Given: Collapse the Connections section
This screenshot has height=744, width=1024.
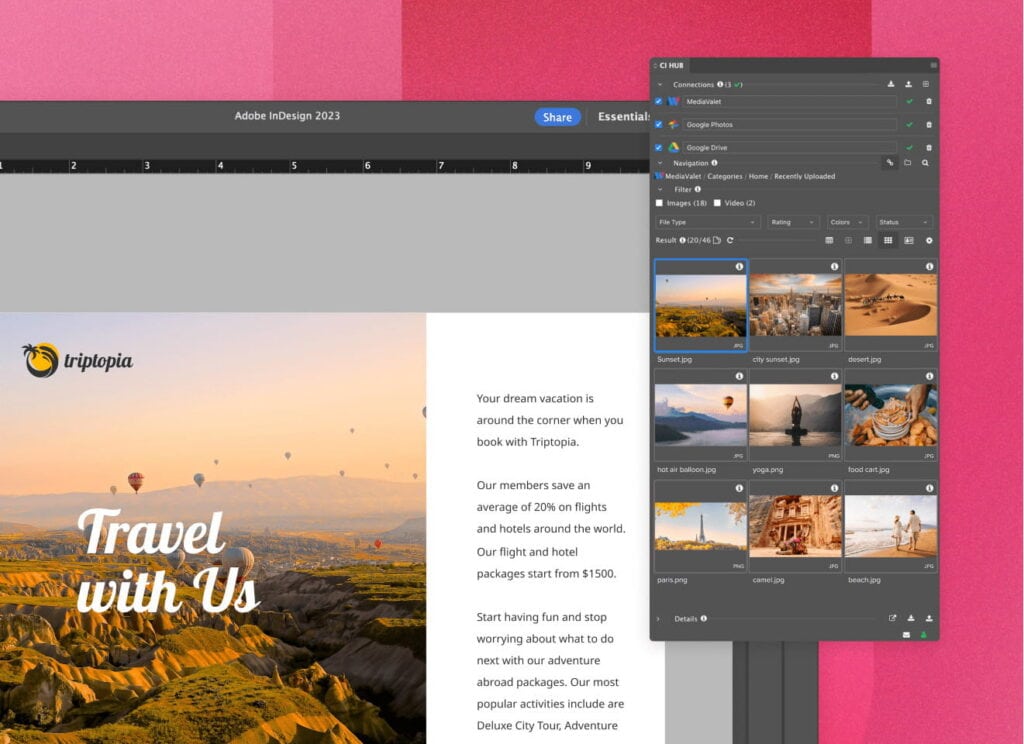Looking at the screenshot, I should 660,85.
